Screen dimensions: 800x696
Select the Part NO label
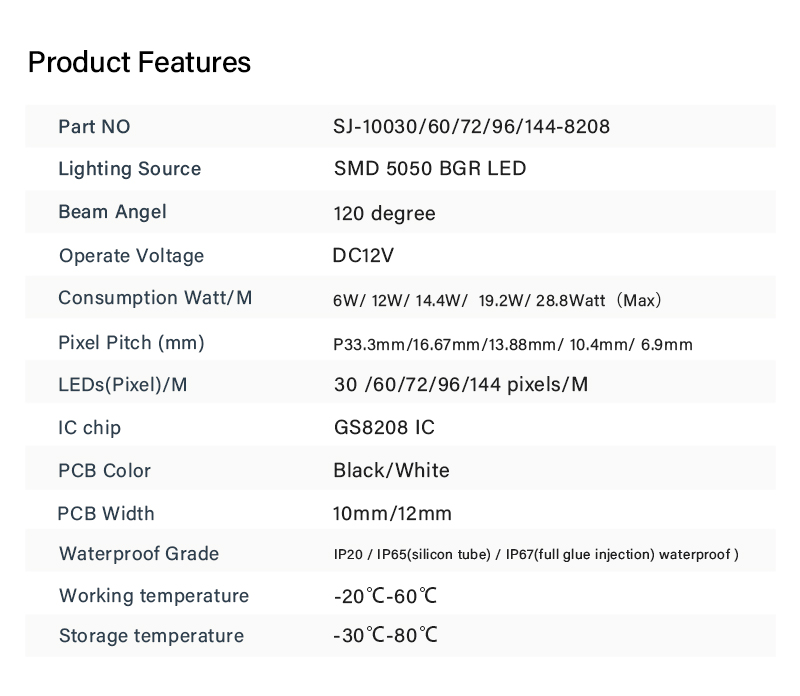tap(94, 127)
